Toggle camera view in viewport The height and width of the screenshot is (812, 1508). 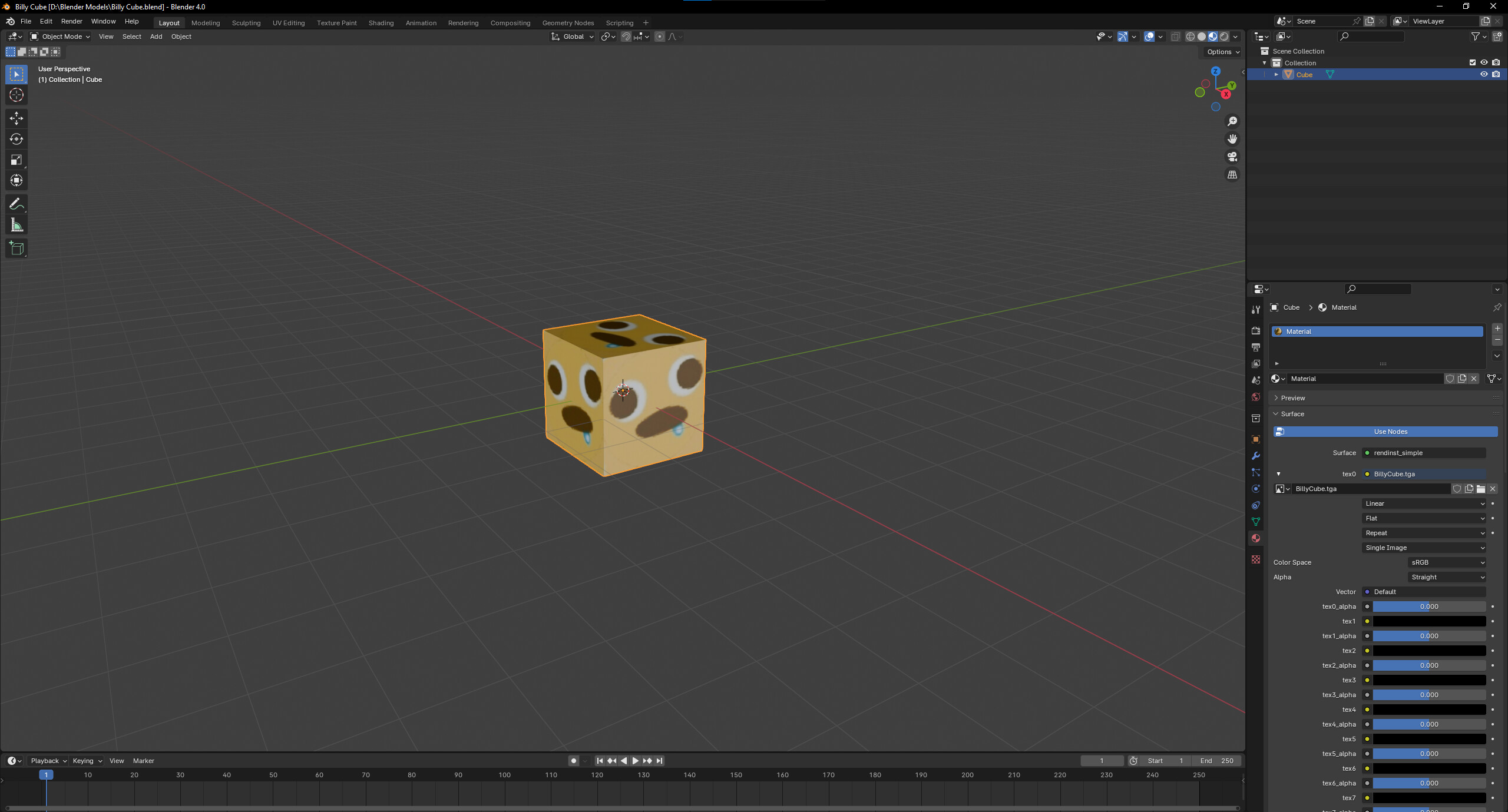pyautogui.click(x=1232, y=157)
